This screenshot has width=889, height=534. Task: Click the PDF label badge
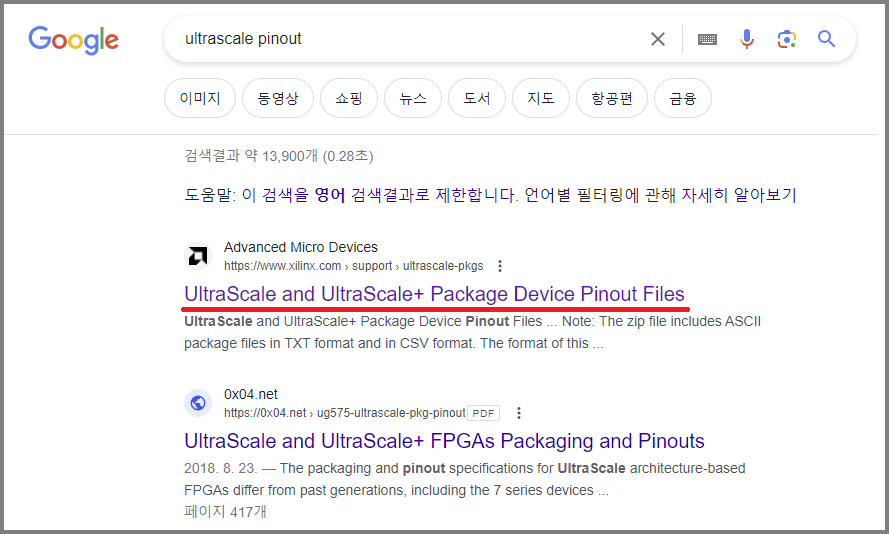(484, 413)
